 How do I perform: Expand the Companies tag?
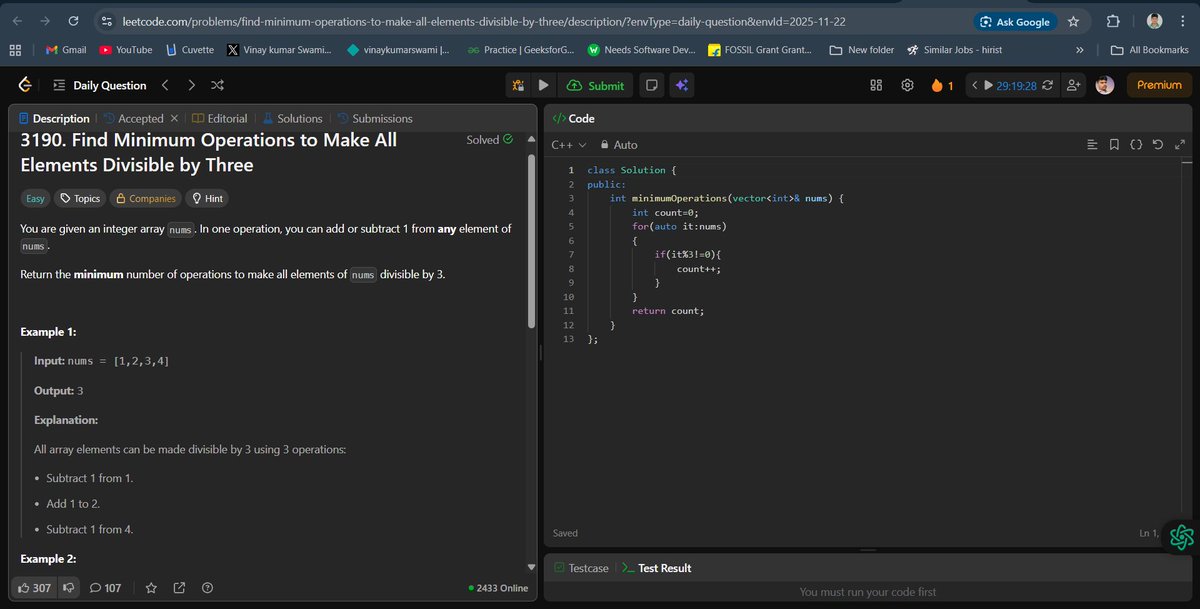(145, 198)
